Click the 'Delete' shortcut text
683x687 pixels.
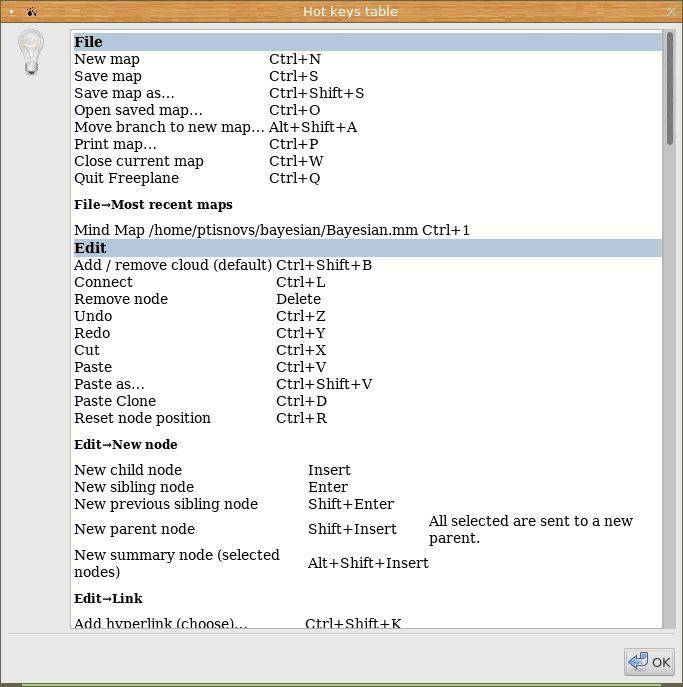click(298, 299)
